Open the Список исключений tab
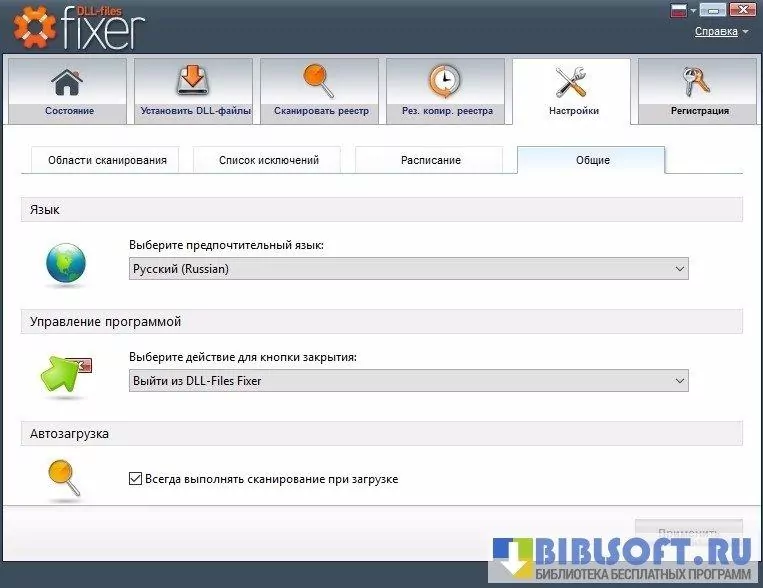 pyautogui.click(x=268, y=160)
